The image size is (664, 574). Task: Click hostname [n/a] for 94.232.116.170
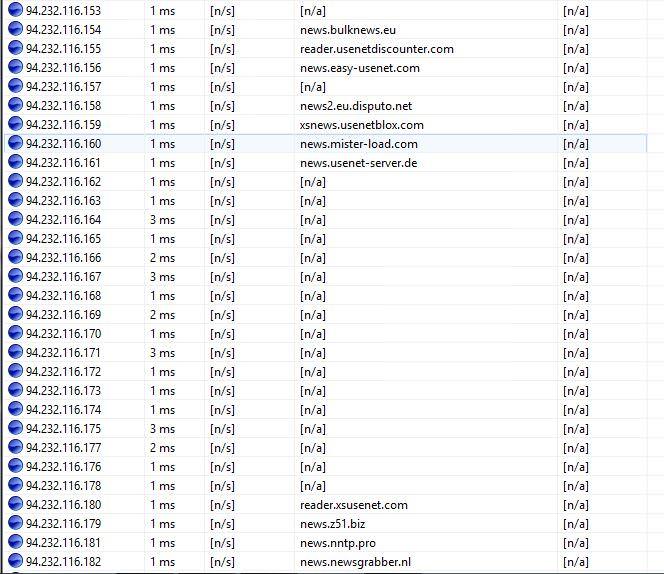(313, 334)
